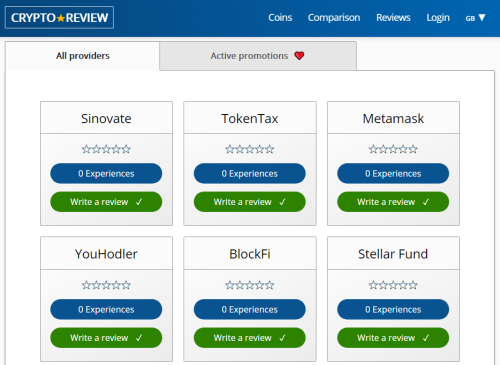Go to the Reviews menu item
The height and width of the screenshot is (365, 500).
click(x=393, y=18)
